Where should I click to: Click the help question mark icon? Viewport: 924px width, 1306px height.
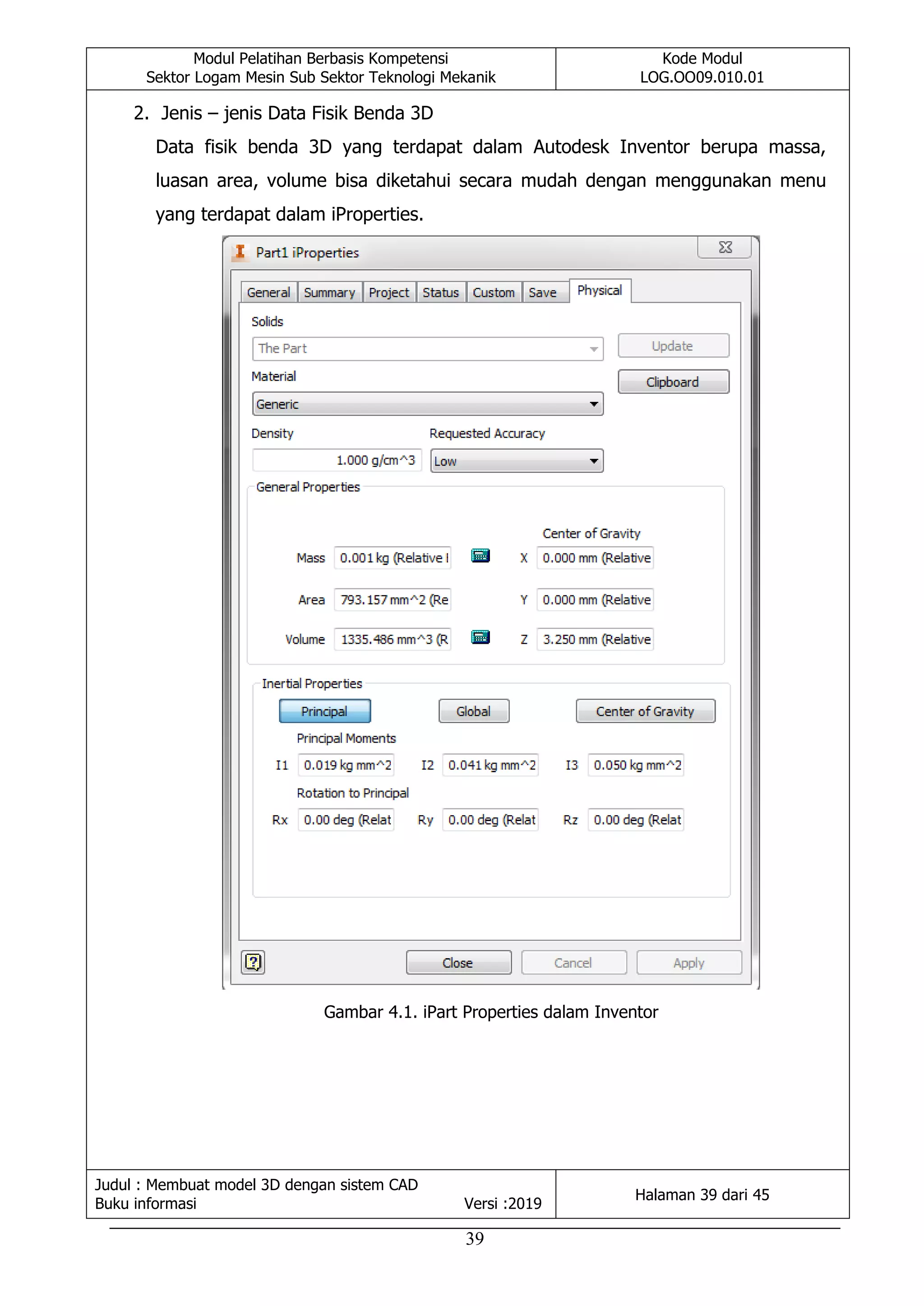(253, 962)
